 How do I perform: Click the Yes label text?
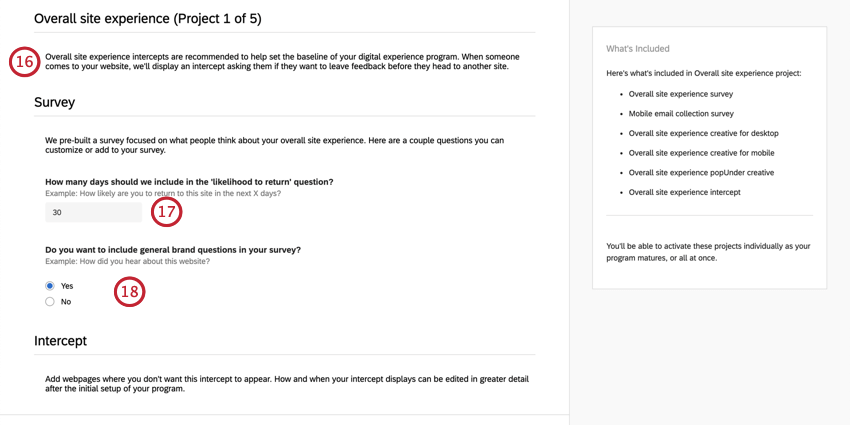coord(67,286)
